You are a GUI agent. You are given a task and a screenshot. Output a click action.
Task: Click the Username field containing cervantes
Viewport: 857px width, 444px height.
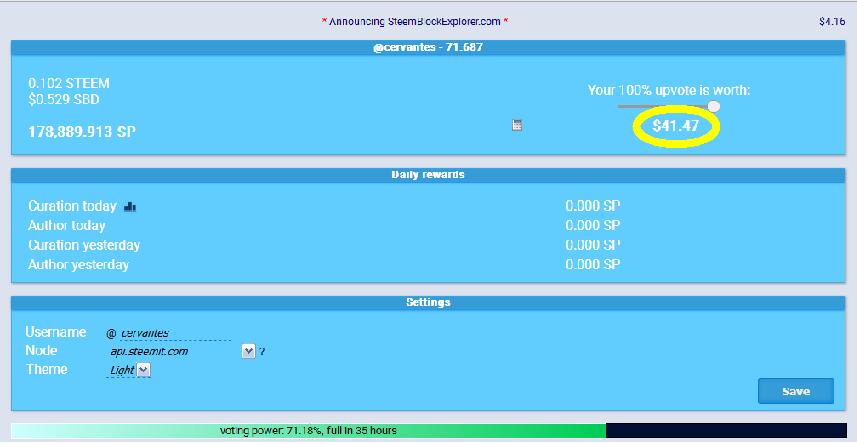coord(175,333)
